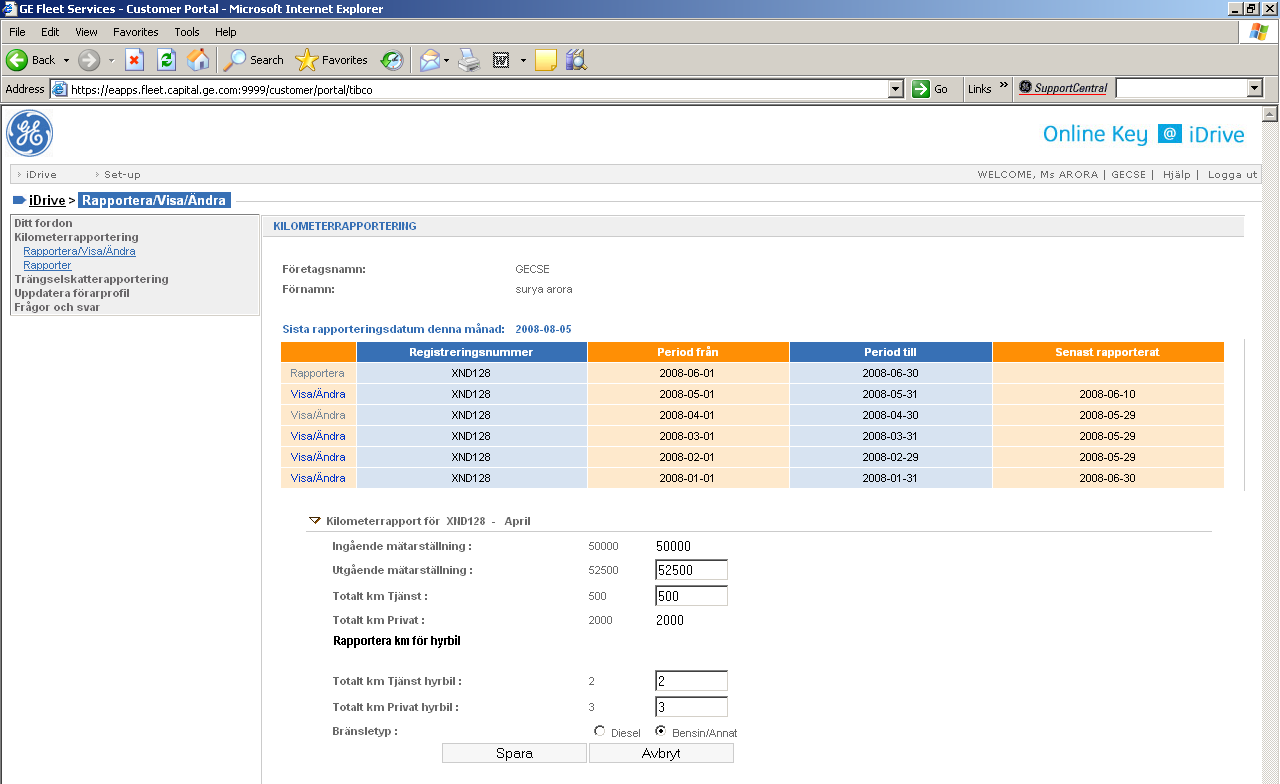1280x784 pixels.
Task: Open Forward button dropdown arrow
Action: tap(111, 60)
